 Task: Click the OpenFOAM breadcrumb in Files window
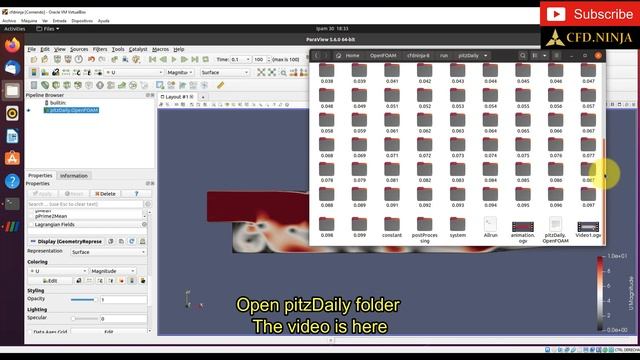(x=382, y=56)
